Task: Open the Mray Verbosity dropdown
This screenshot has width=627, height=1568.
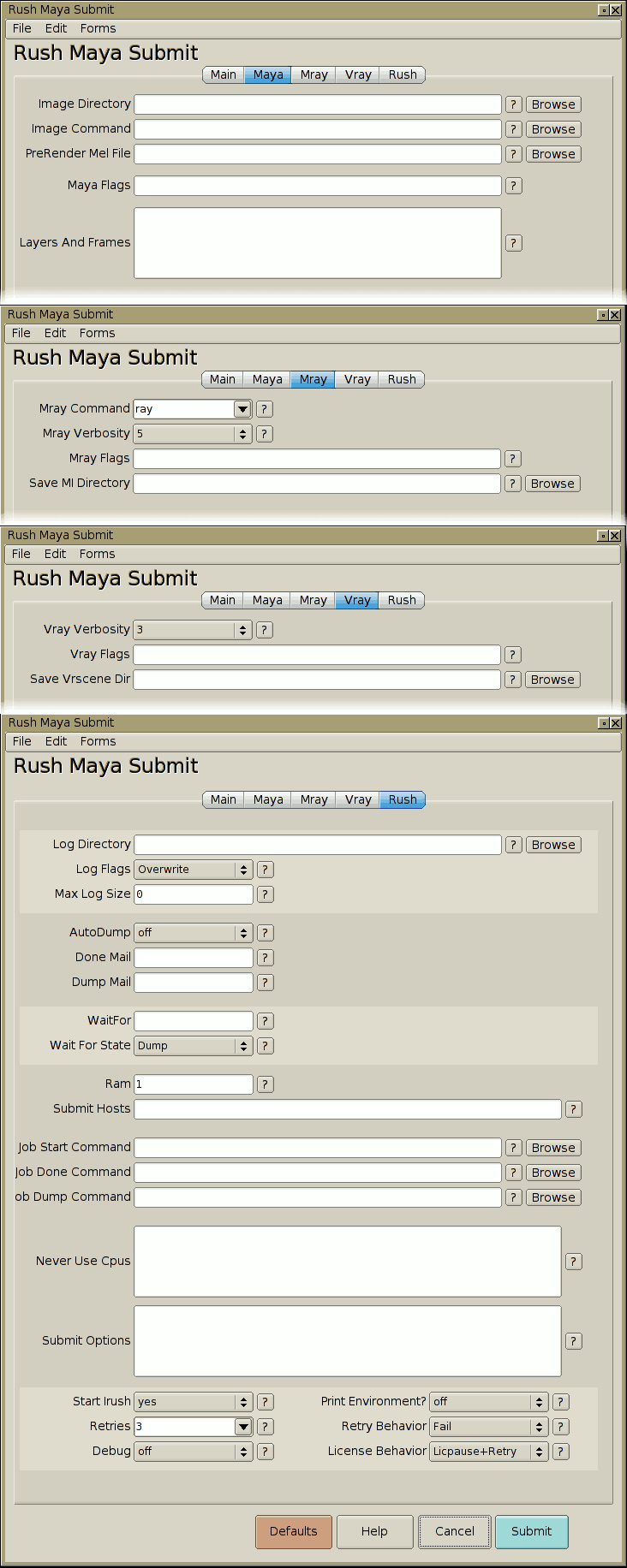Action: point(193,434)
